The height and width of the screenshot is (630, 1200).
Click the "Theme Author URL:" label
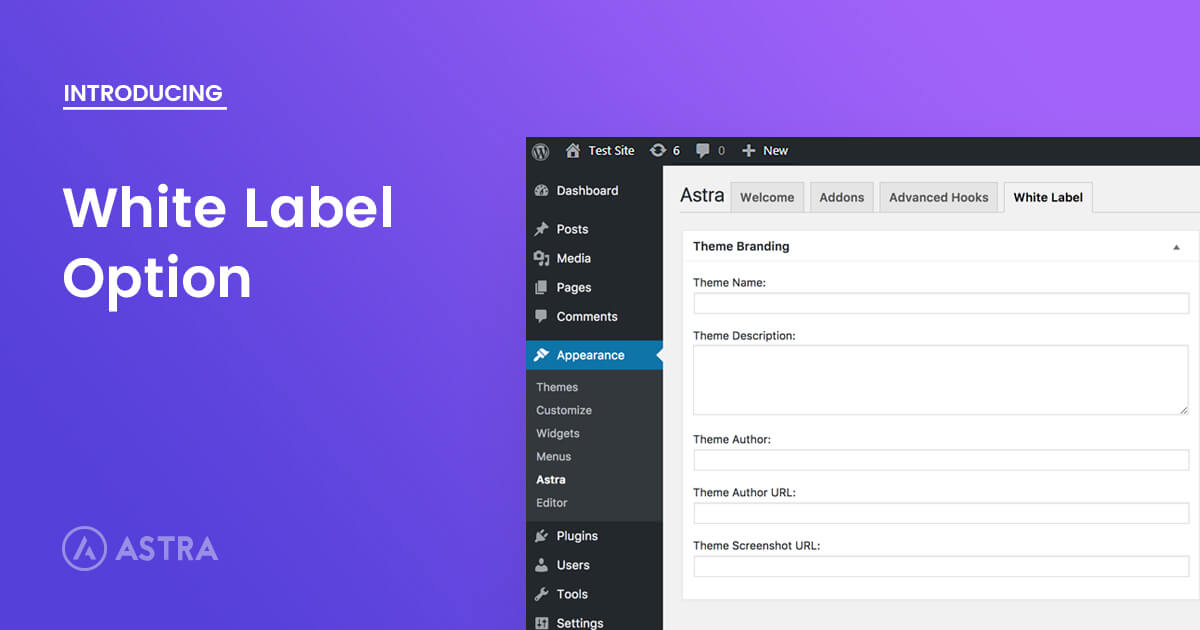coord(745,493)
